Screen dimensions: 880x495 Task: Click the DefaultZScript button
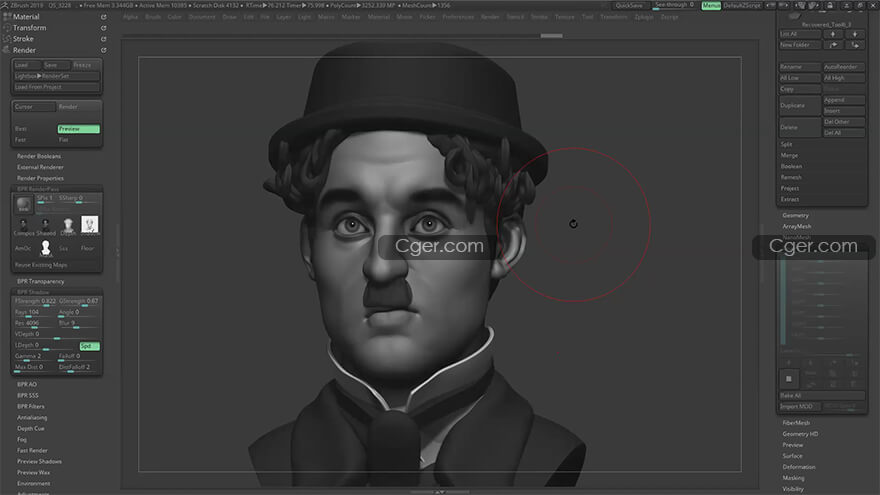click(742, 5)
